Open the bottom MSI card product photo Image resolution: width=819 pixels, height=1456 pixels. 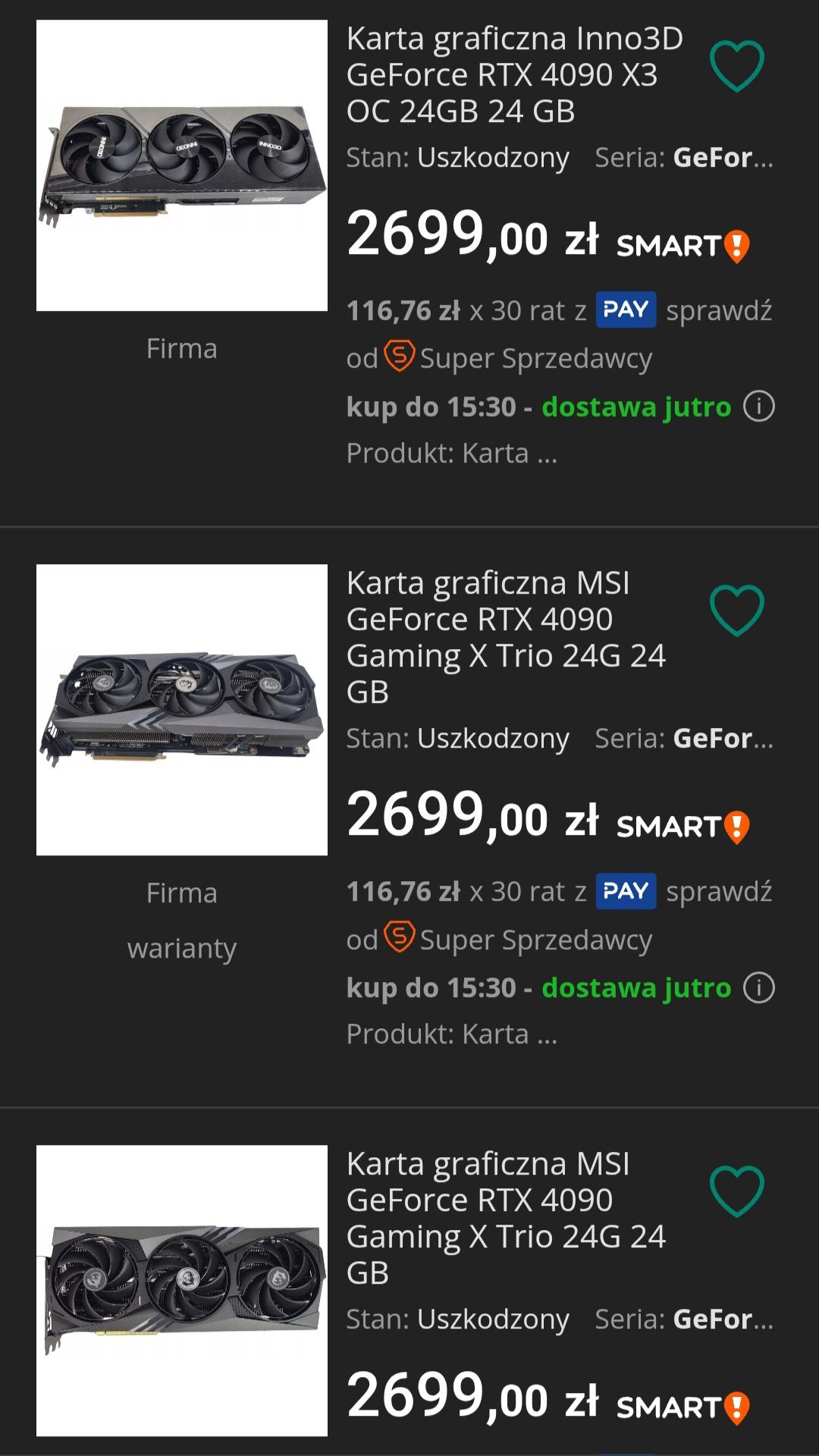(182, 1291)
